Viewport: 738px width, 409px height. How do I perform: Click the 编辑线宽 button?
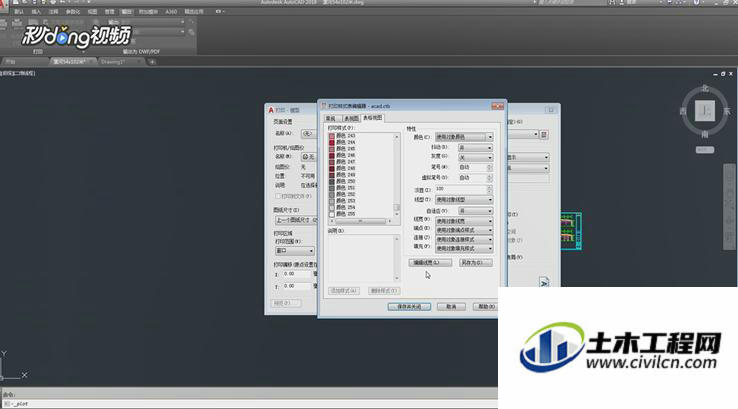pos(430,263)
